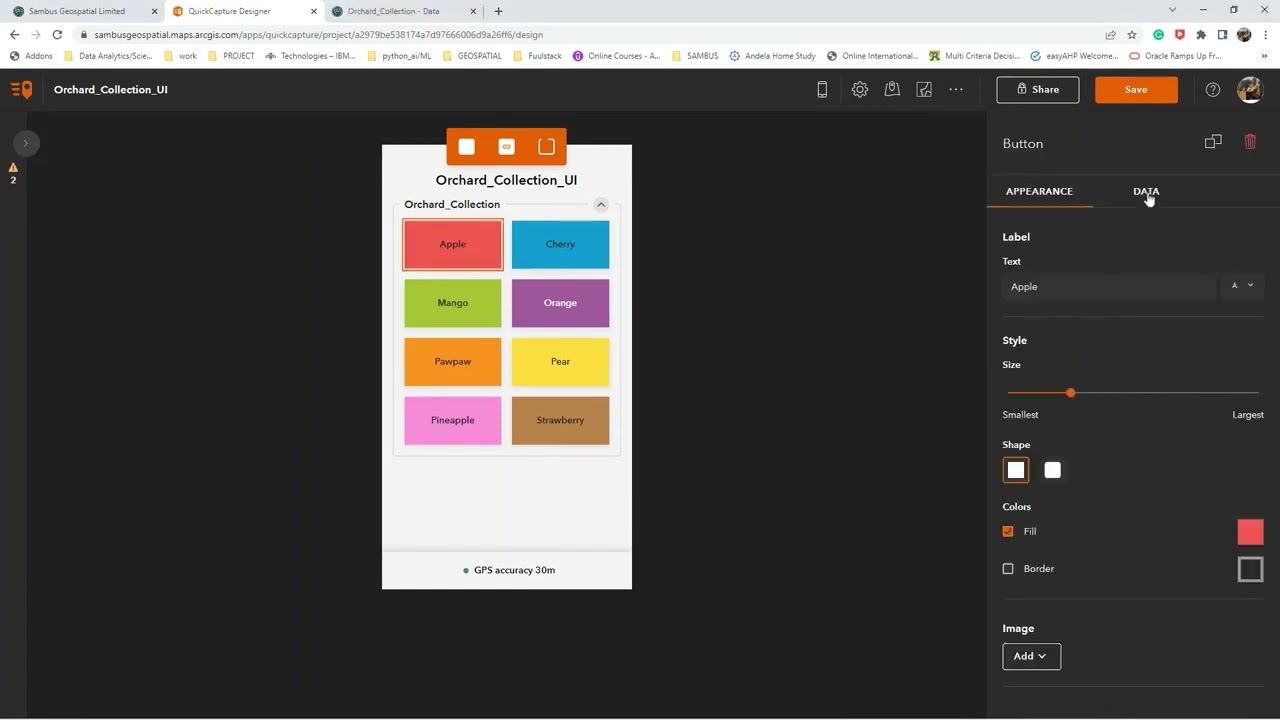
Task: Click the button Size slider handle
Action: tap(1070, 393)
